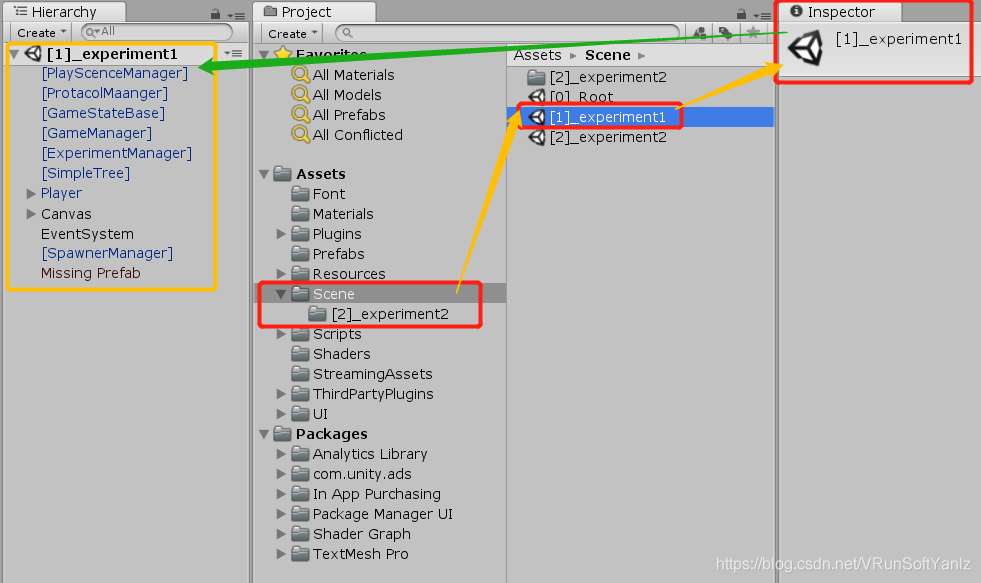Click the Unity icon beside the [1]_experiment1 scene in Hierarchy
Image resolution: width=981 pixels, height=583 pixels.
pos(33,54)
